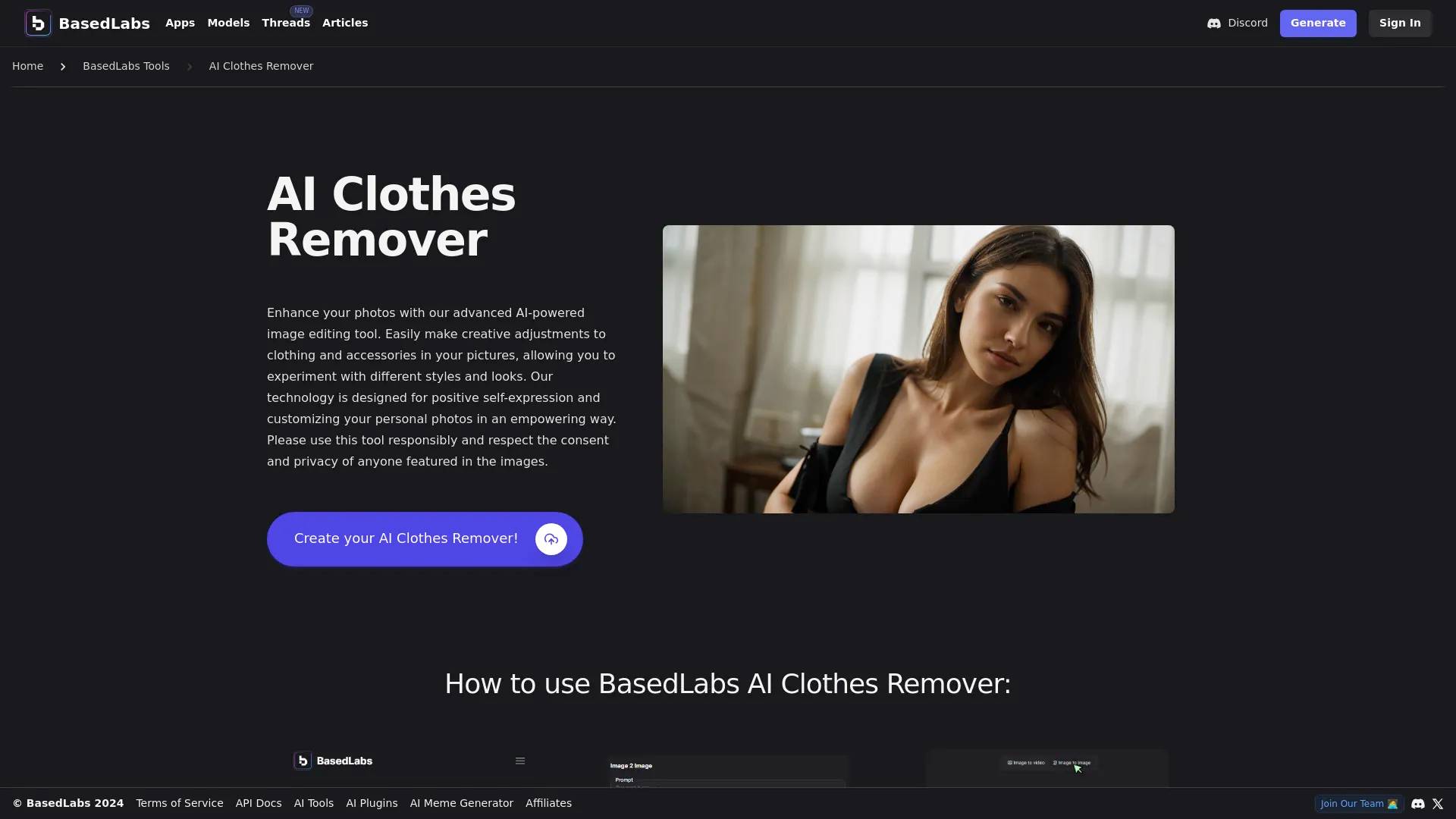Click the BasedLabs Tools breadcrumb item
This screenshot has height=819, width=1456.
(x=125, y=66)
